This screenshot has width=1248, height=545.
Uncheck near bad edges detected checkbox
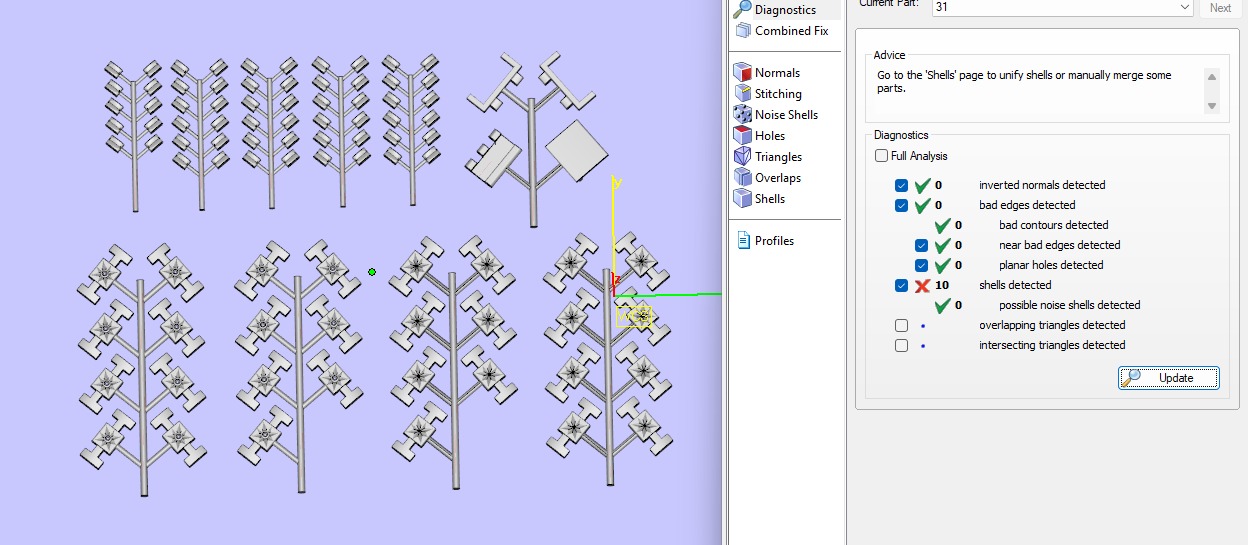coord(921,245)
